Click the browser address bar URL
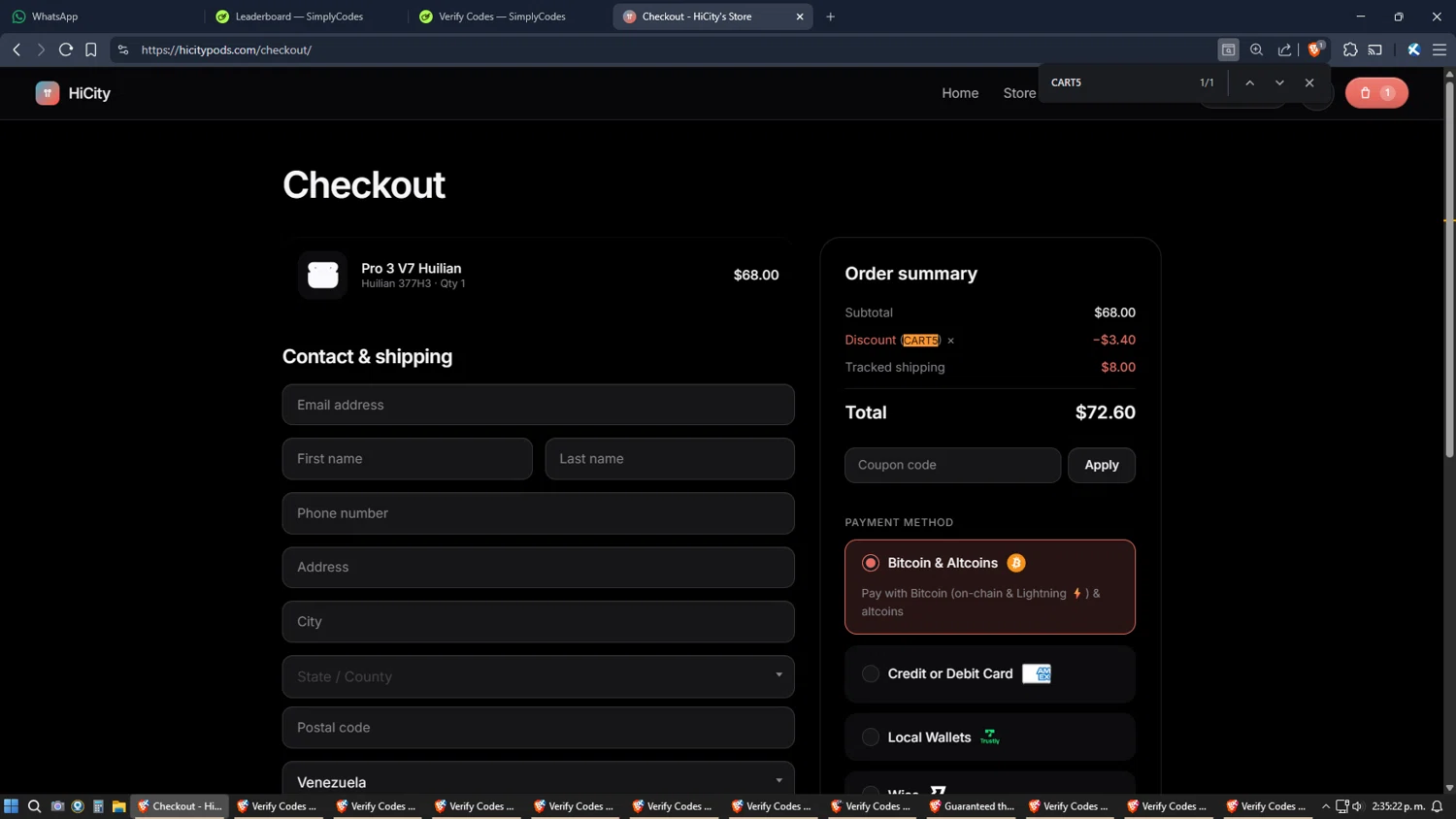 click(226, 49)
